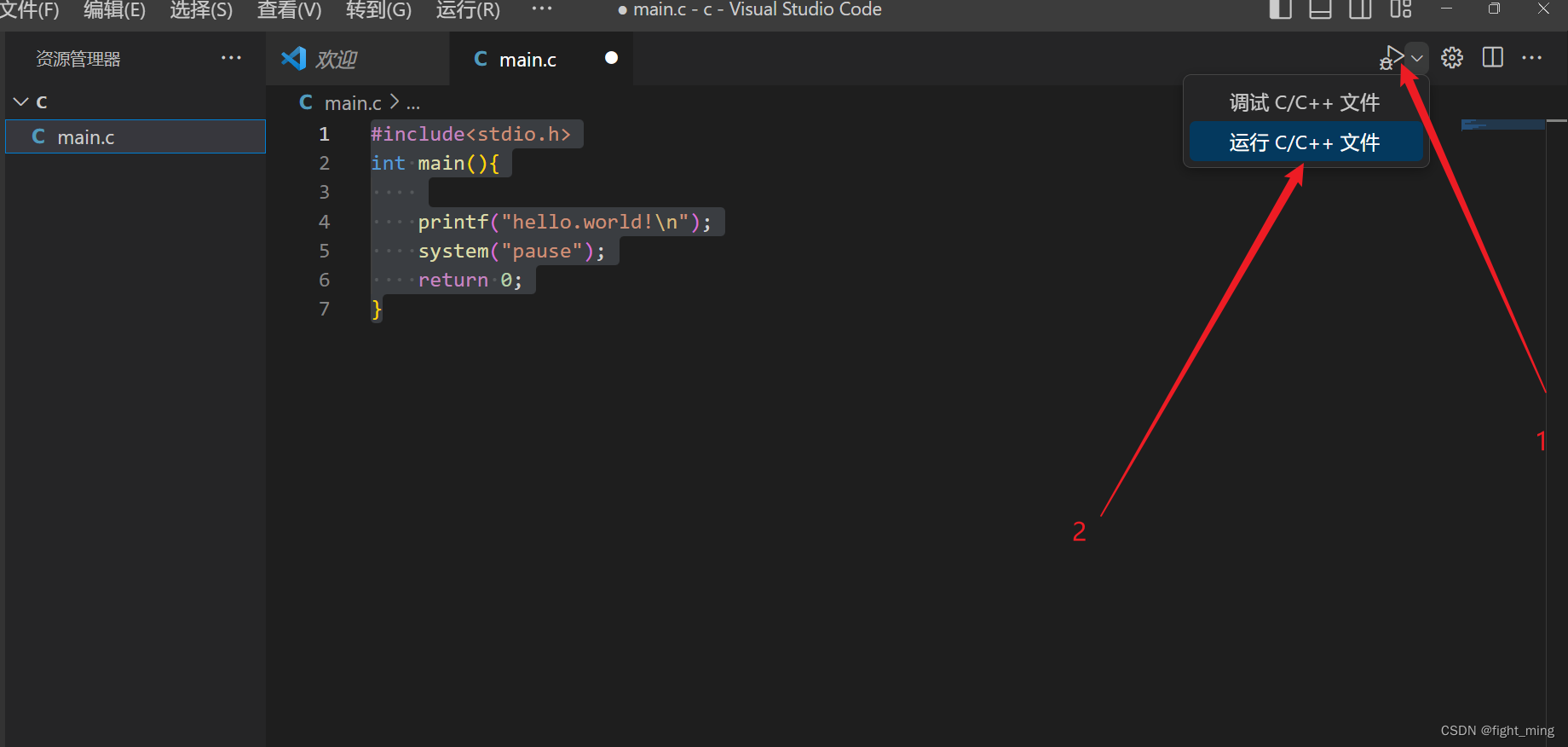Click line number 1 in the gutter
The width and height of the screenshot is (1568, 747).
click(x=324, y=134)
